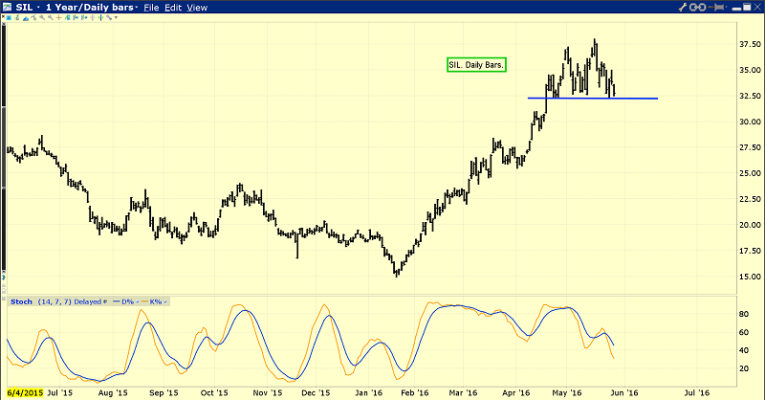Open the K% line options dropdown
Screen dimensions: 765x400
[x=164, y=300]
